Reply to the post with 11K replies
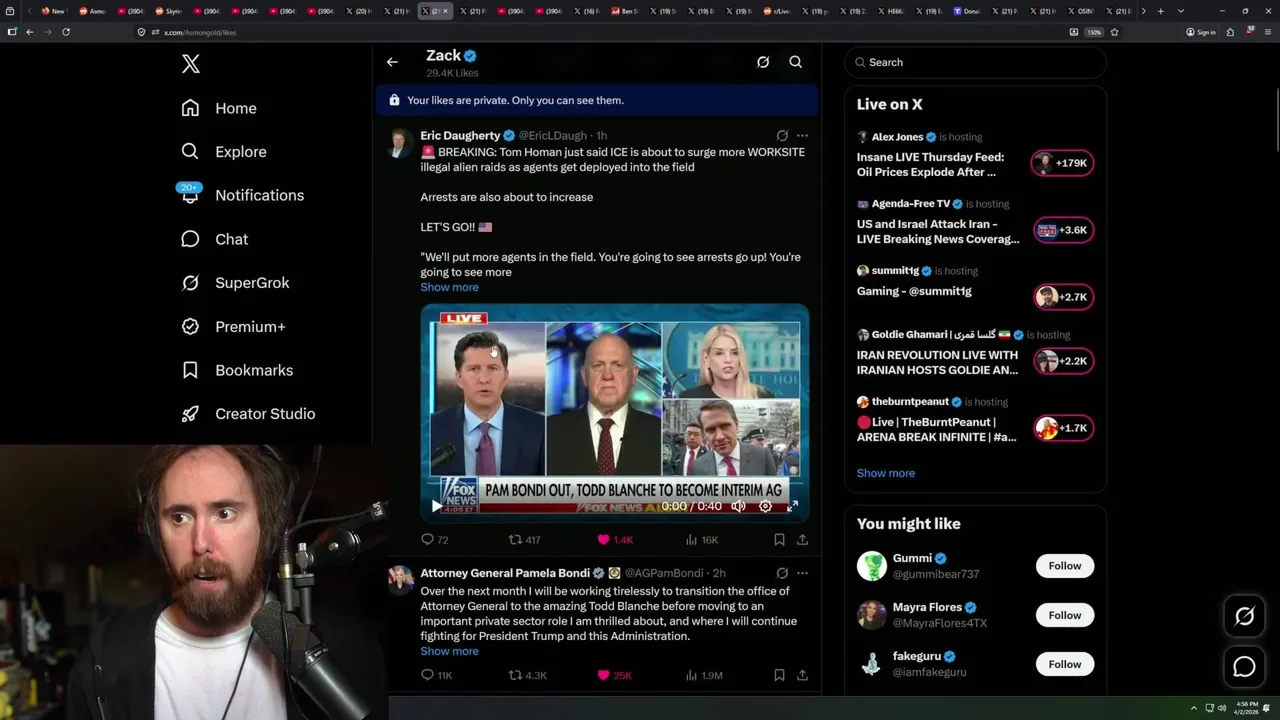Screen dimensions: 1280x720 click(437, 675)
